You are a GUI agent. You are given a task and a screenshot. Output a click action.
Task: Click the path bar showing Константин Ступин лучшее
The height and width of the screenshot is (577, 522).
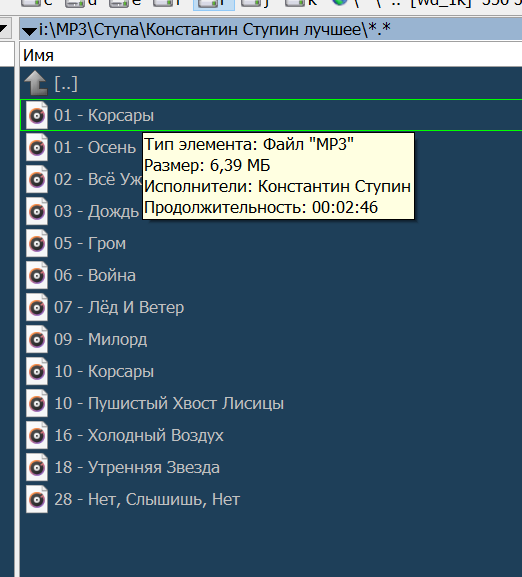coord(271,29)
